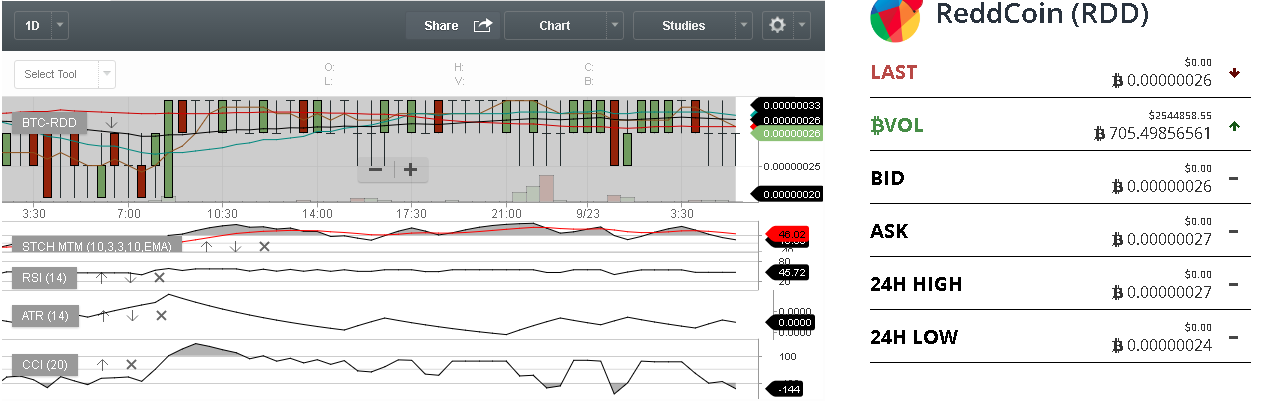Move BTC-RDD panel down arrow

point(112,123)
